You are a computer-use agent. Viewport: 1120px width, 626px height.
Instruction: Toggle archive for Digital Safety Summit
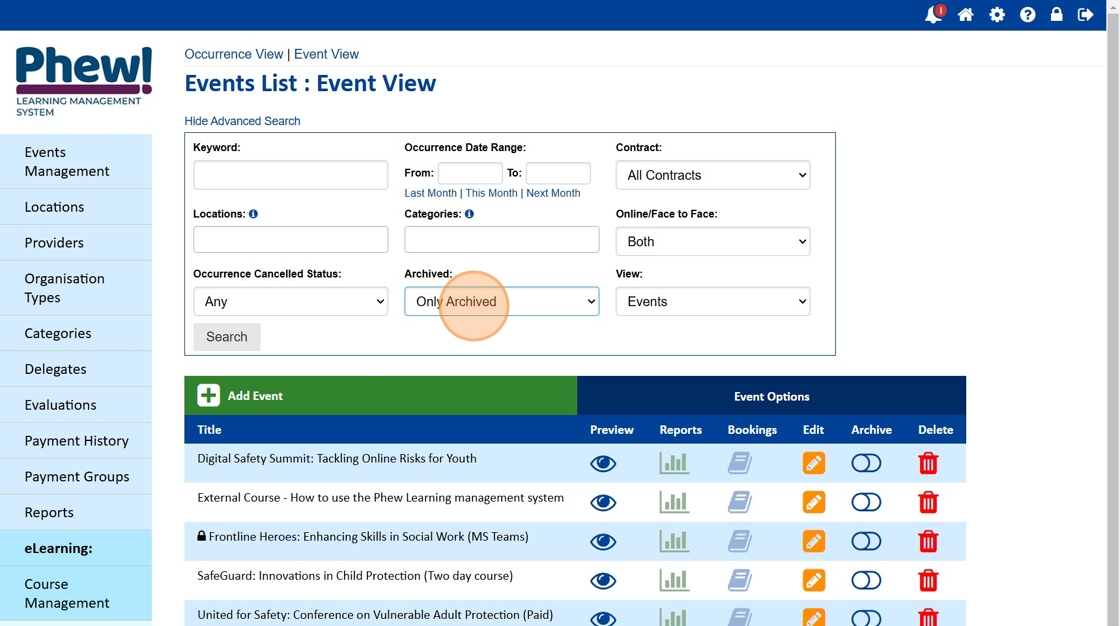(x=866, y=463)
